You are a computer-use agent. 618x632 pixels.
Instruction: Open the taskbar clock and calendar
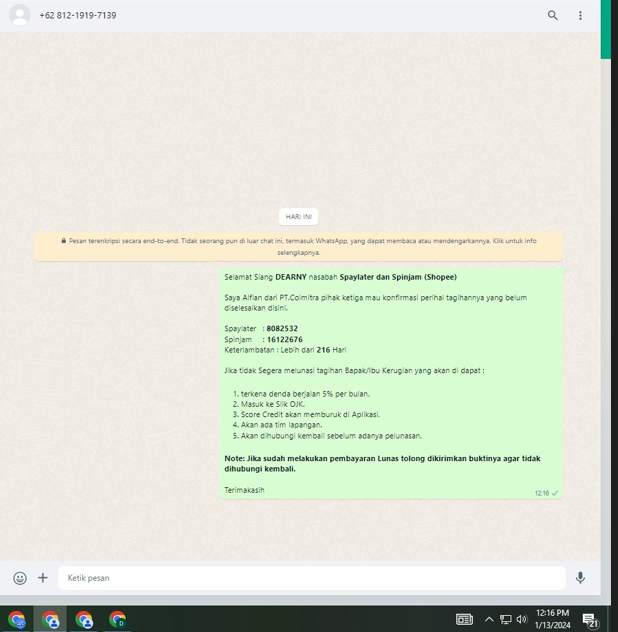pos(552,619)
